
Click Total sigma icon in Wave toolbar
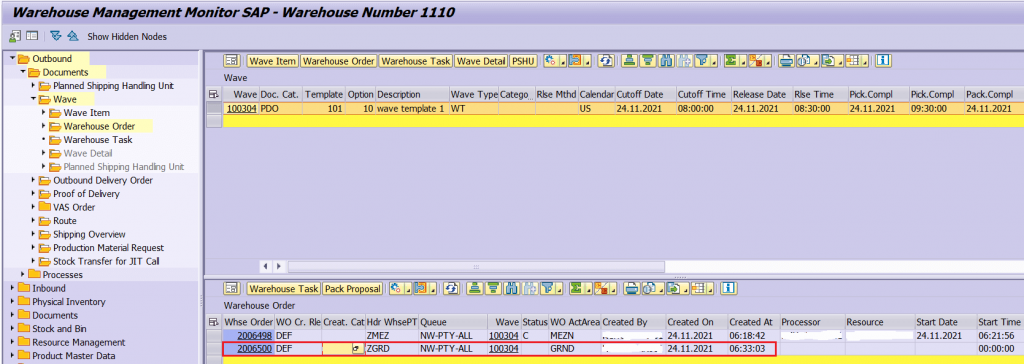[734, 61]
